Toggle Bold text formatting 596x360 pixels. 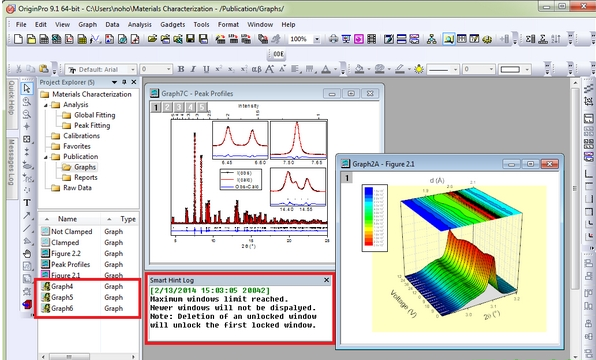point(181,69)
